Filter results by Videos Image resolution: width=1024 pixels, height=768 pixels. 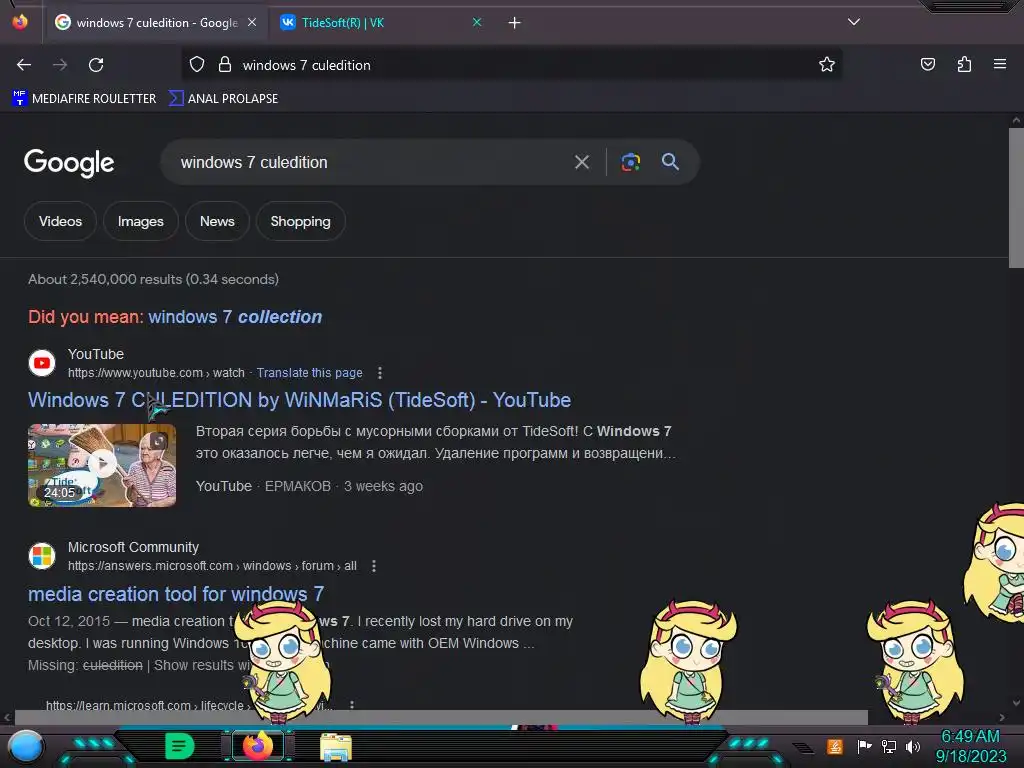[x=60, y=221]
